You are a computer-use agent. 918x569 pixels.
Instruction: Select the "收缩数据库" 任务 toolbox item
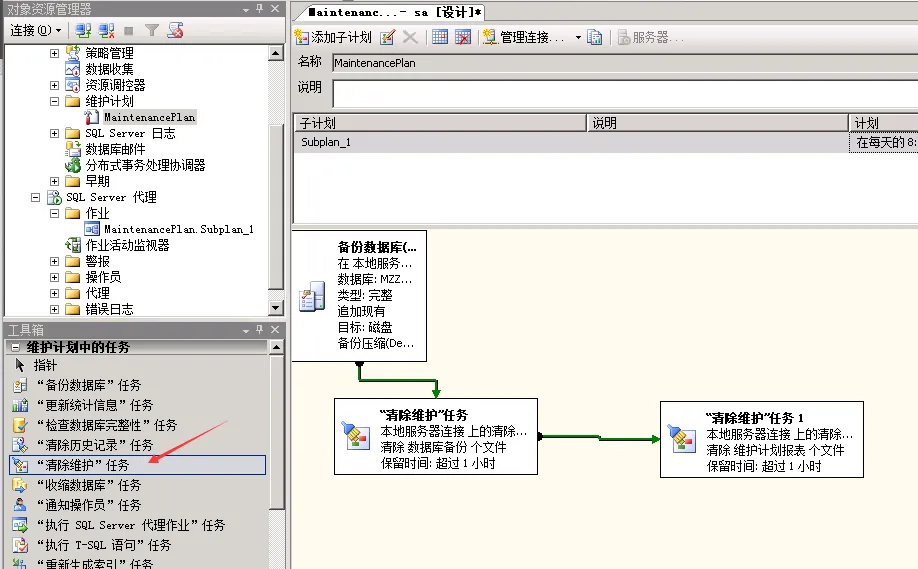point(138,485)
